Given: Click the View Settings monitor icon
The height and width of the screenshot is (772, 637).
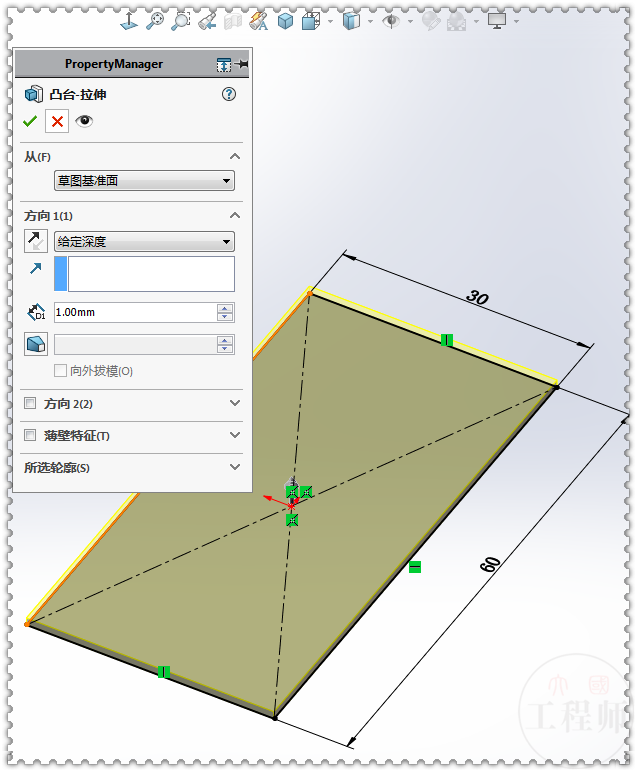Looking at the screenshot, I should point(497,21).
